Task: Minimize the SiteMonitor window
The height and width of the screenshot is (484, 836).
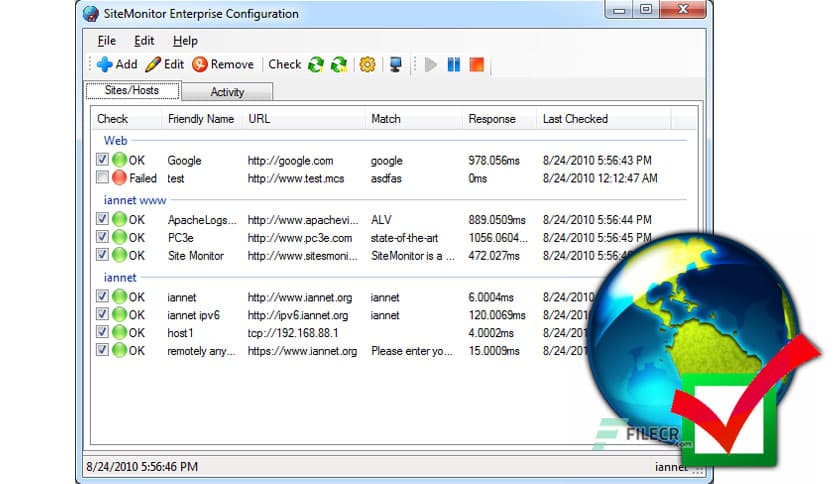Action: pos(619,10)
